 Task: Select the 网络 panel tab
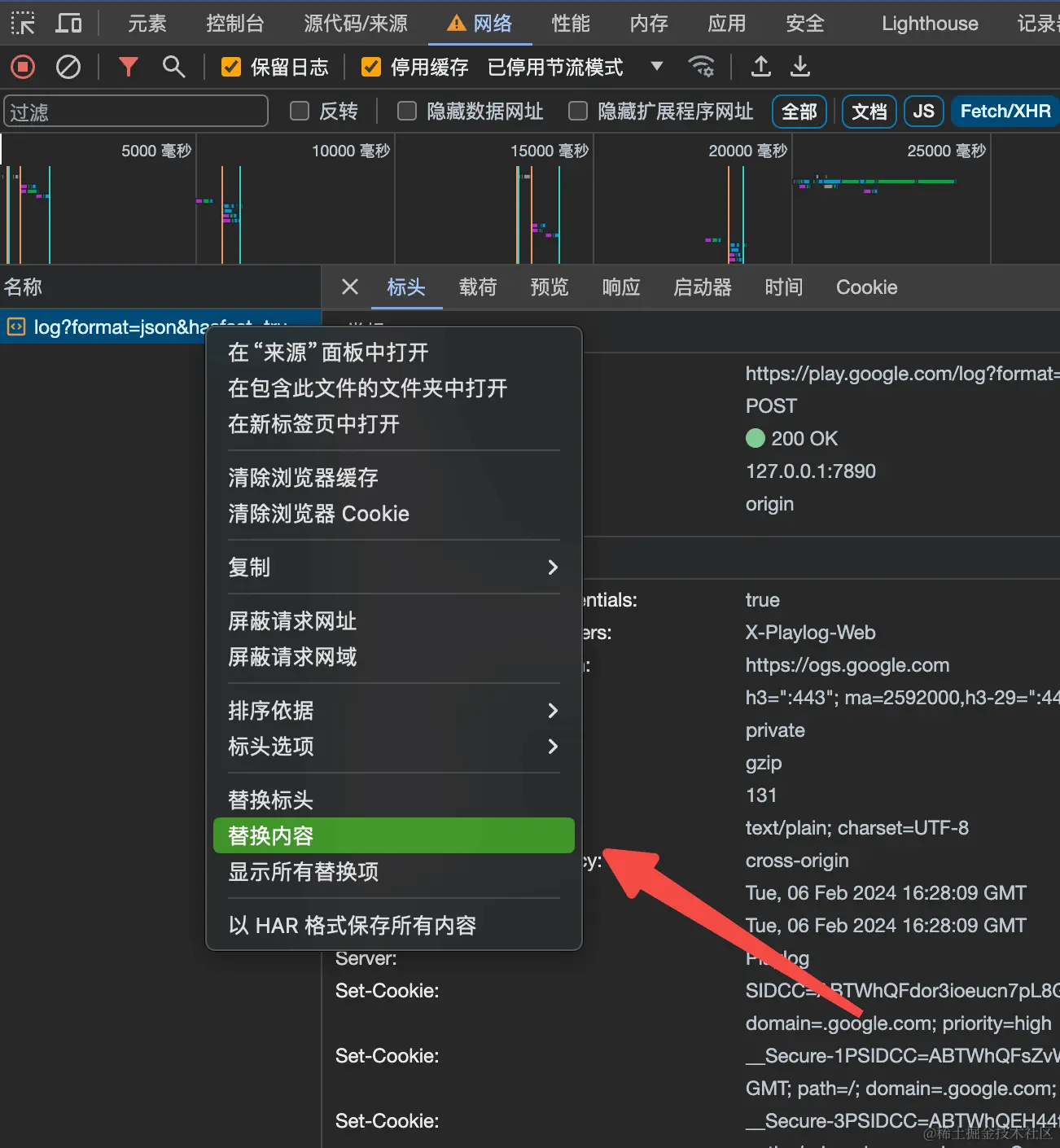click(x=480, y=23)
